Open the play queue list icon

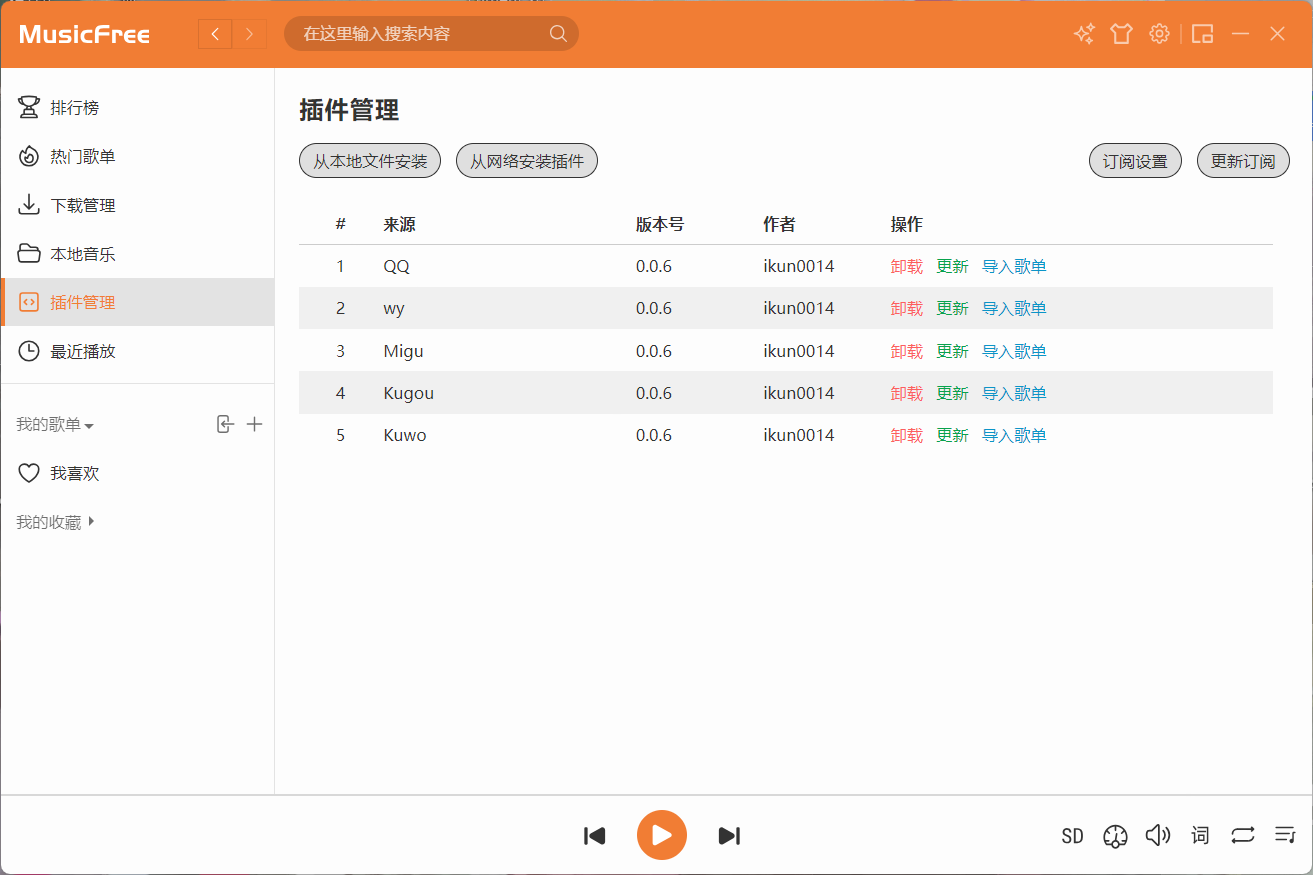(x=1285, y=835)
